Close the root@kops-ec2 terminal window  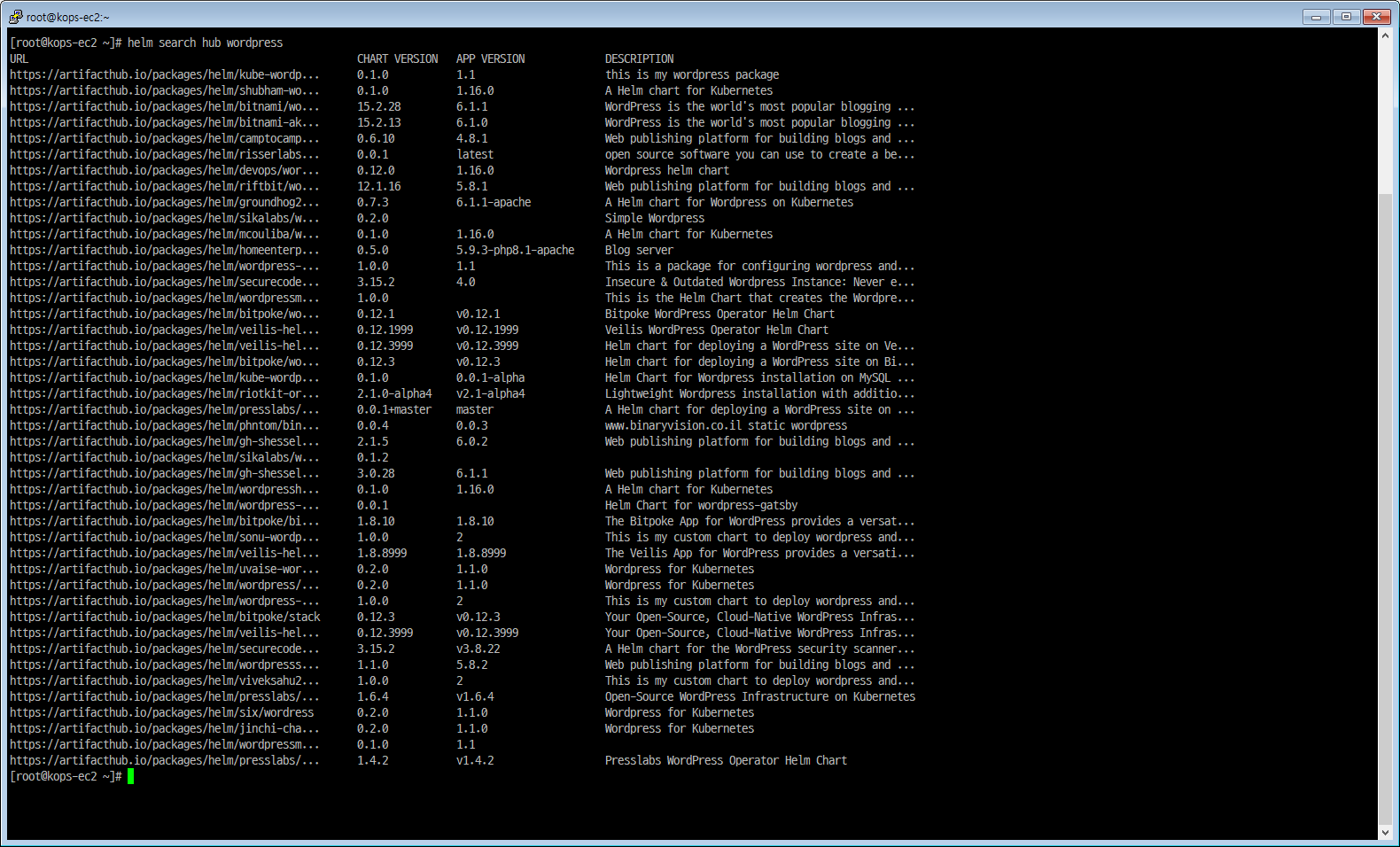tap(1377, 16)
